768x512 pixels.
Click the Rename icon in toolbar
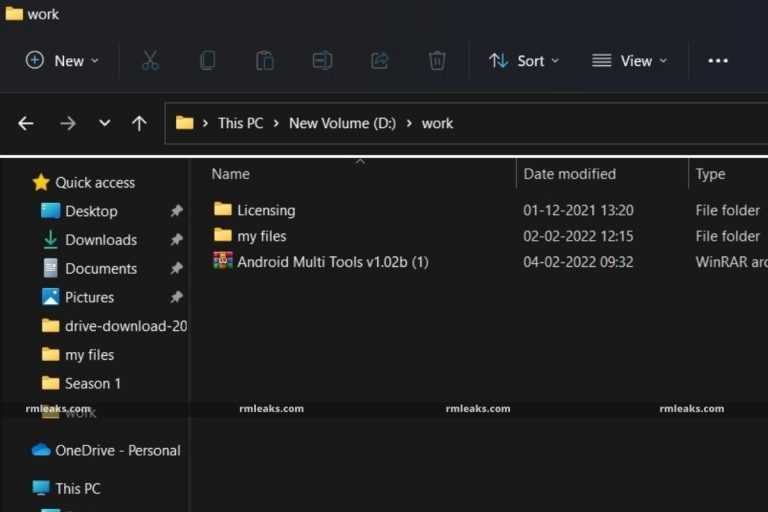tap(322, 61)
